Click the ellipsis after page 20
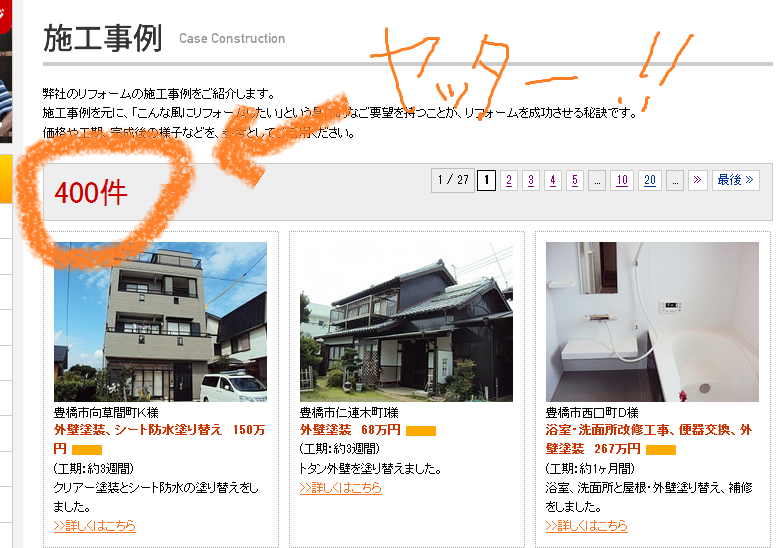This screenshot has width=778, height=548. [675, 181]
